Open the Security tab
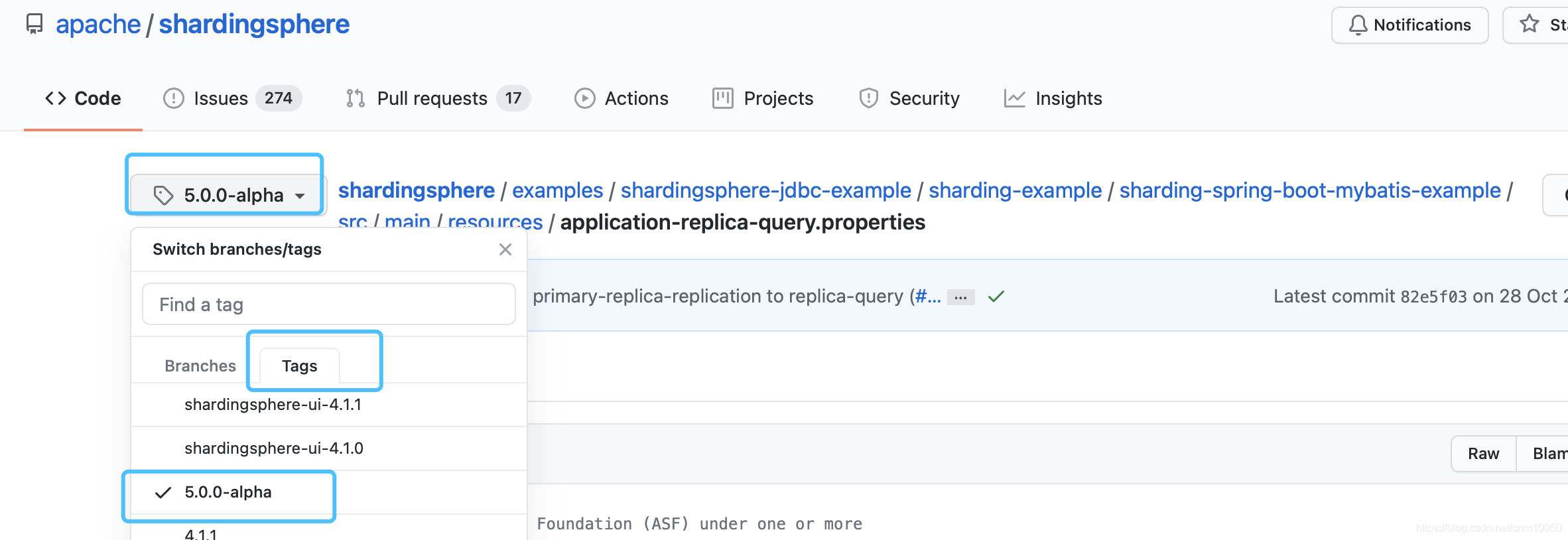The image size is (1568, 540). [909, 98]
